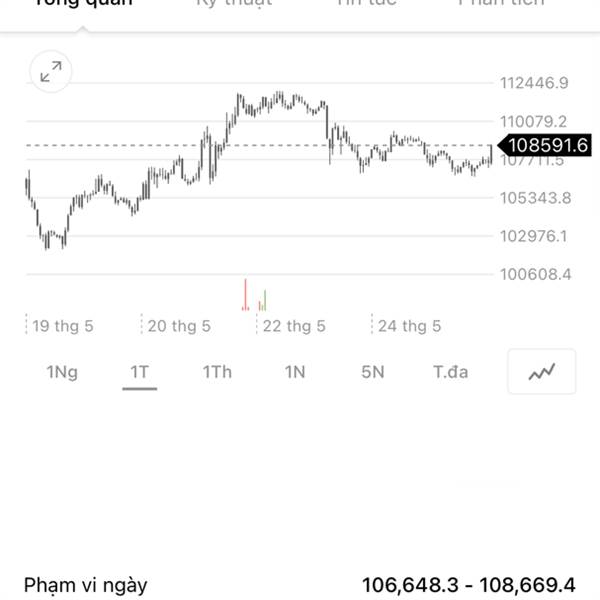The image size is (600, 600).
Task: Tap the current price label 108591.6
Action: click(545, 145)
